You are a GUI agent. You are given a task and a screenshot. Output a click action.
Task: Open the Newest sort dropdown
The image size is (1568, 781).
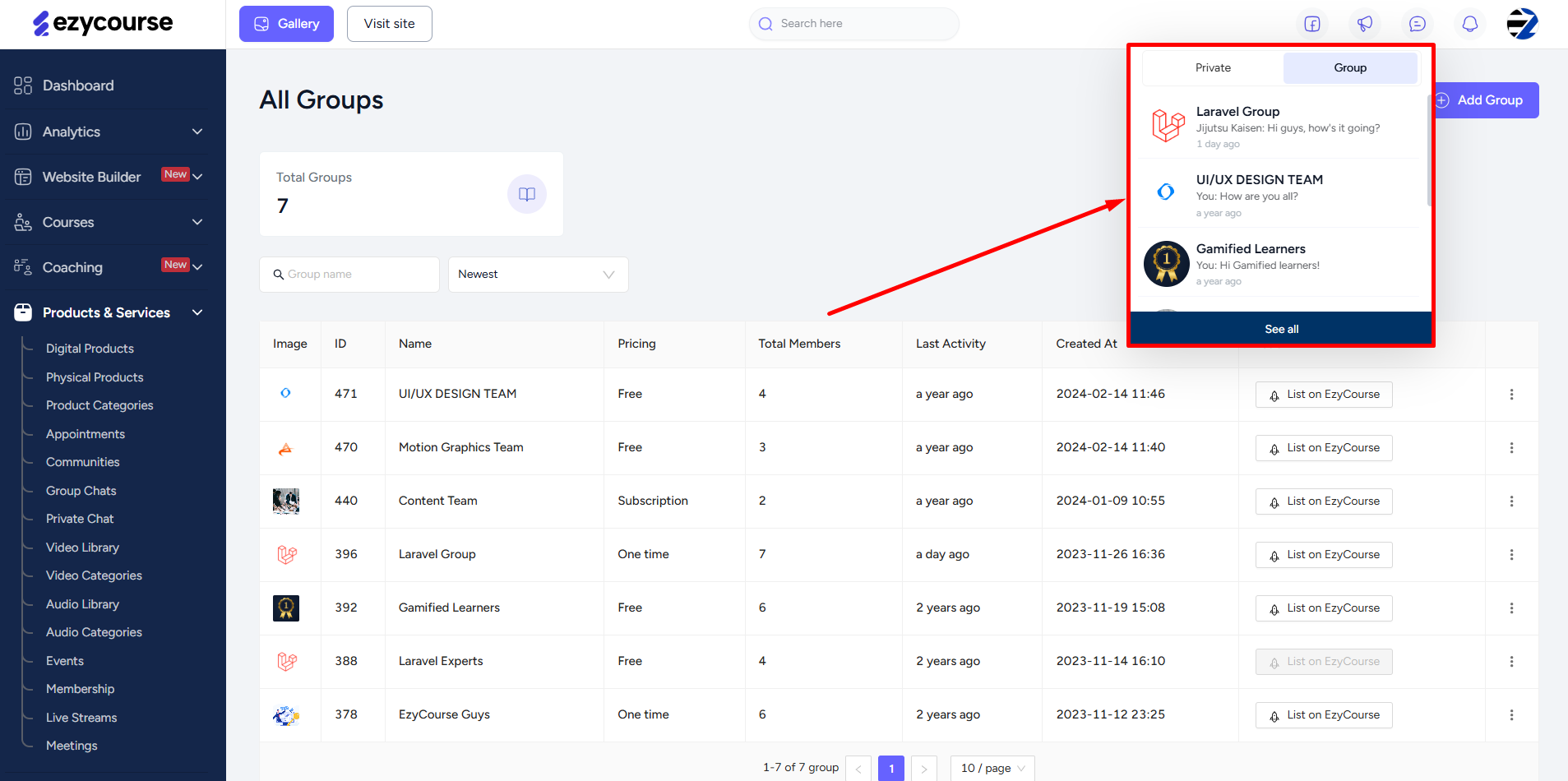pyautogui.click(x=539, y=275)
